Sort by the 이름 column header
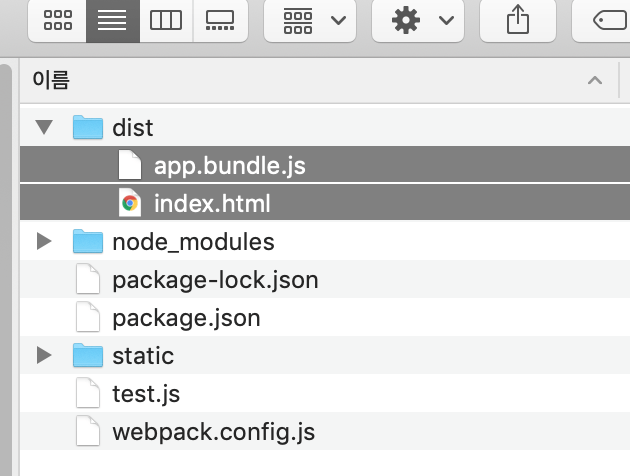The image size is (630, 476). click(x=52, y=80)
